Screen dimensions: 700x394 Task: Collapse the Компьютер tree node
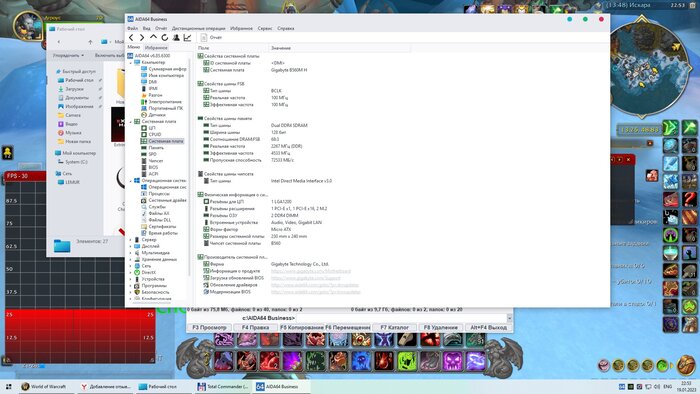131,63
